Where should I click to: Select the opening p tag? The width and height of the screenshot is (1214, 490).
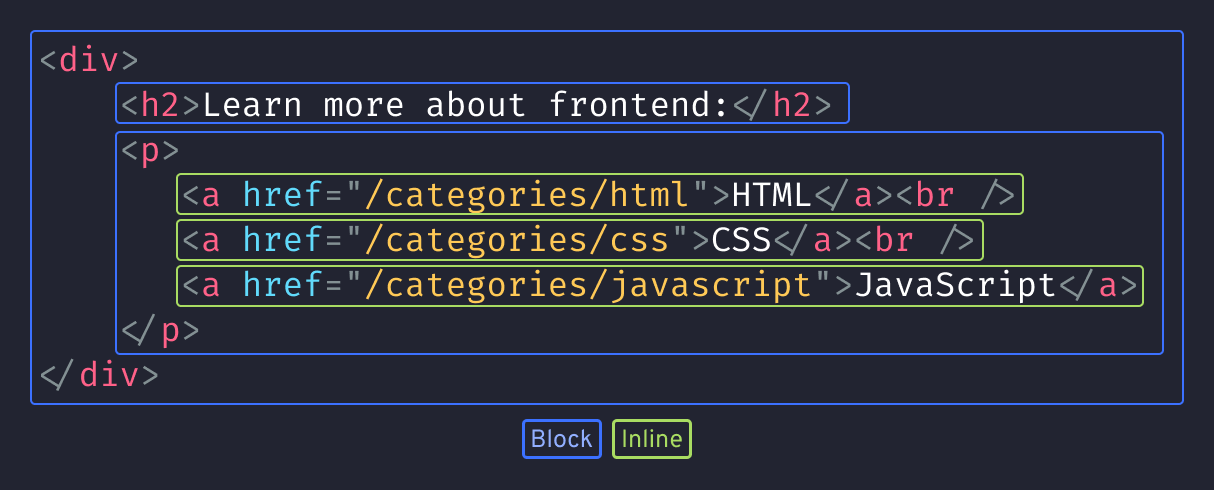click(x=150, y=151)
